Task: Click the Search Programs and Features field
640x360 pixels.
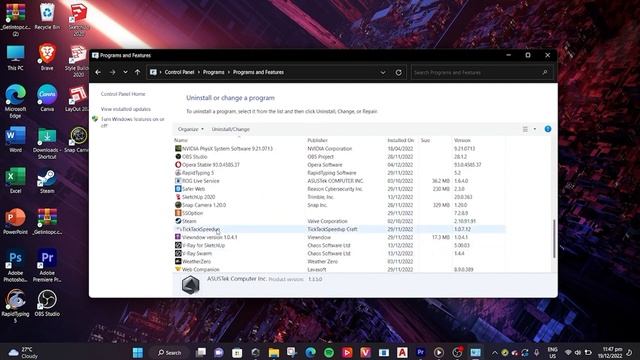Action: (x=481, y=72)
